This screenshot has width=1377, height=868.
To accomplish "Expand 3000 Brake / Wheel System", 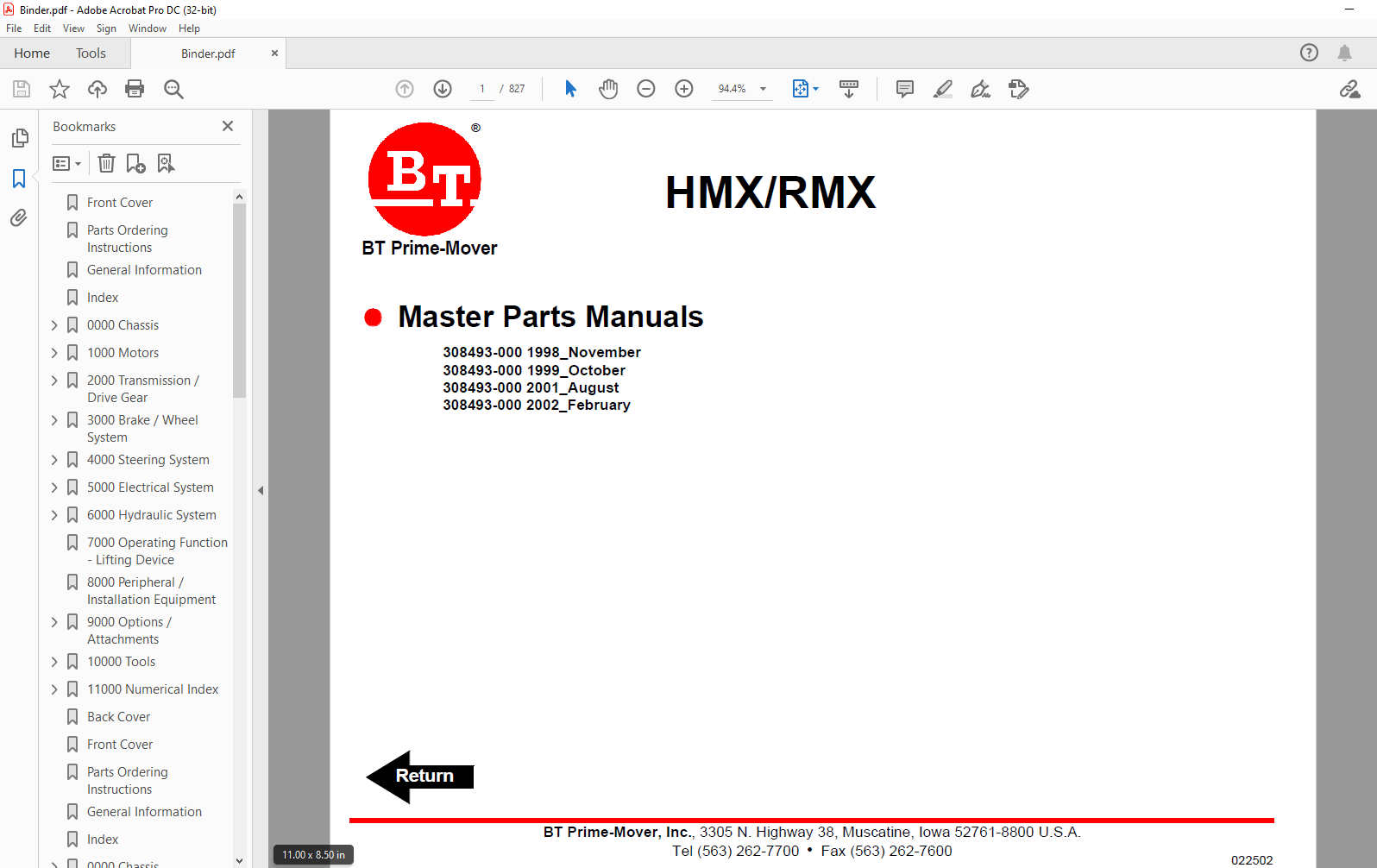I will [54, 420].
